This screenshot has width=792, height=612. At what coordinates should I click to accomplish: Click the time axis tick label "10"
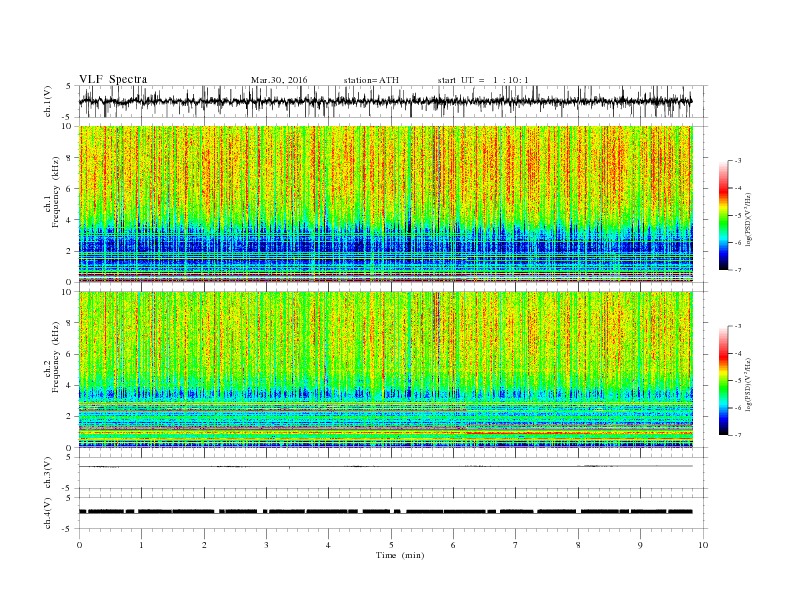point(703,545)
